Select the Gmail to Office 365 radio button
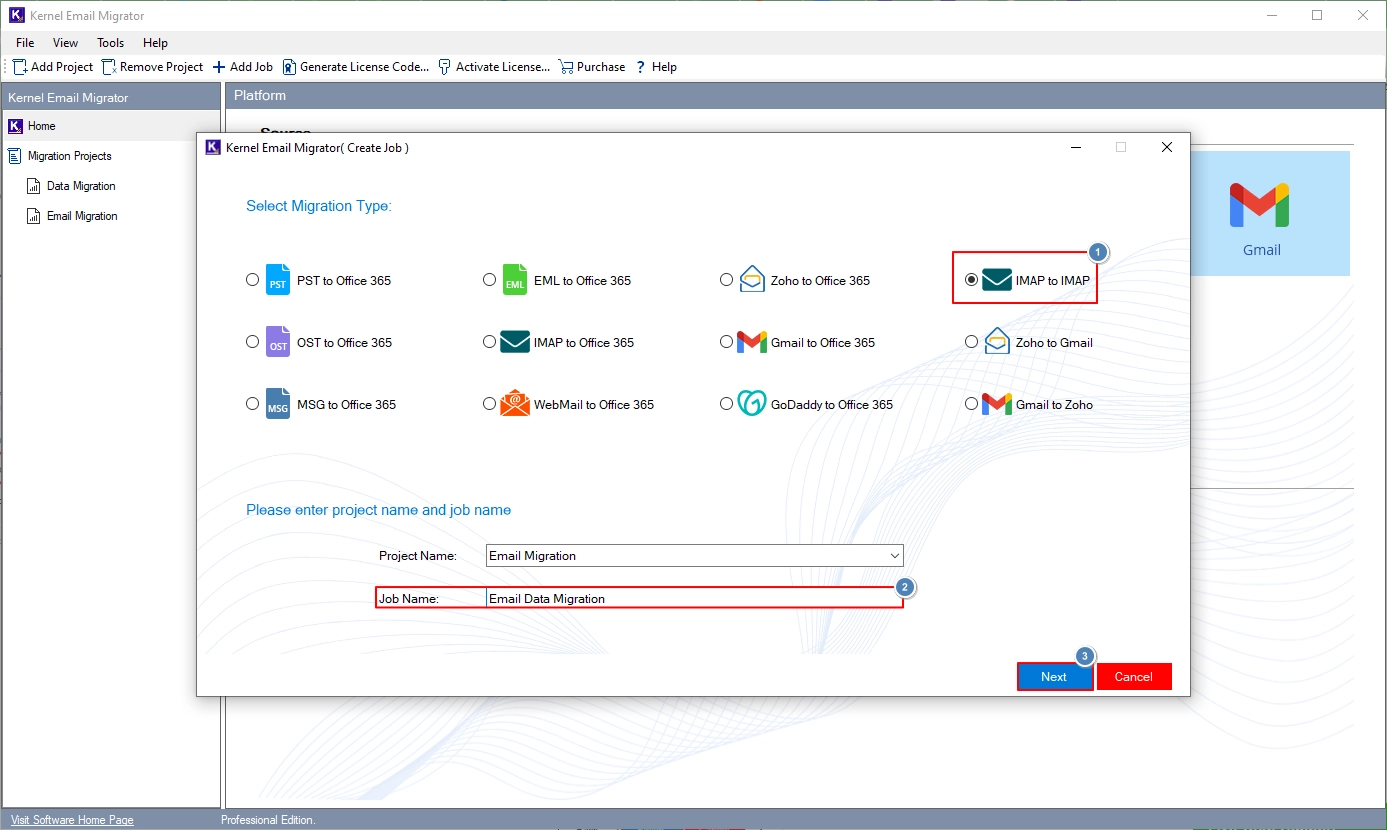The image size is (1387, 830). pos(727,342)
